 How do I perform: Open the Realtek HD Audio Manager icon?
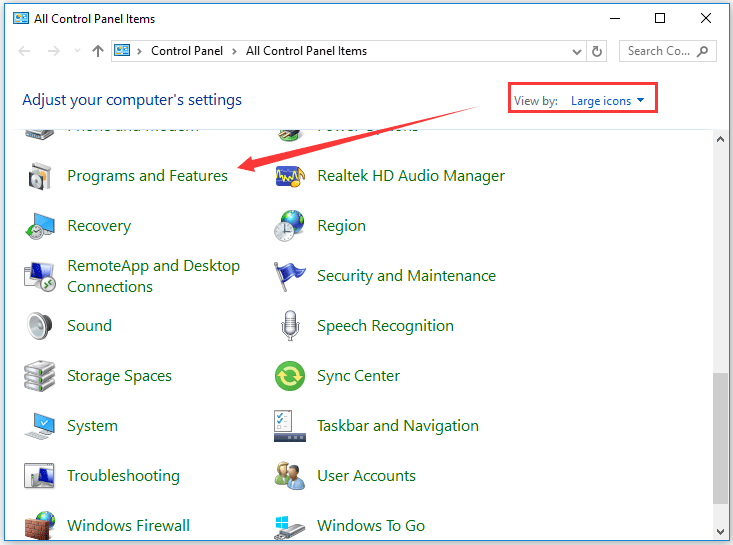(290, 176)
